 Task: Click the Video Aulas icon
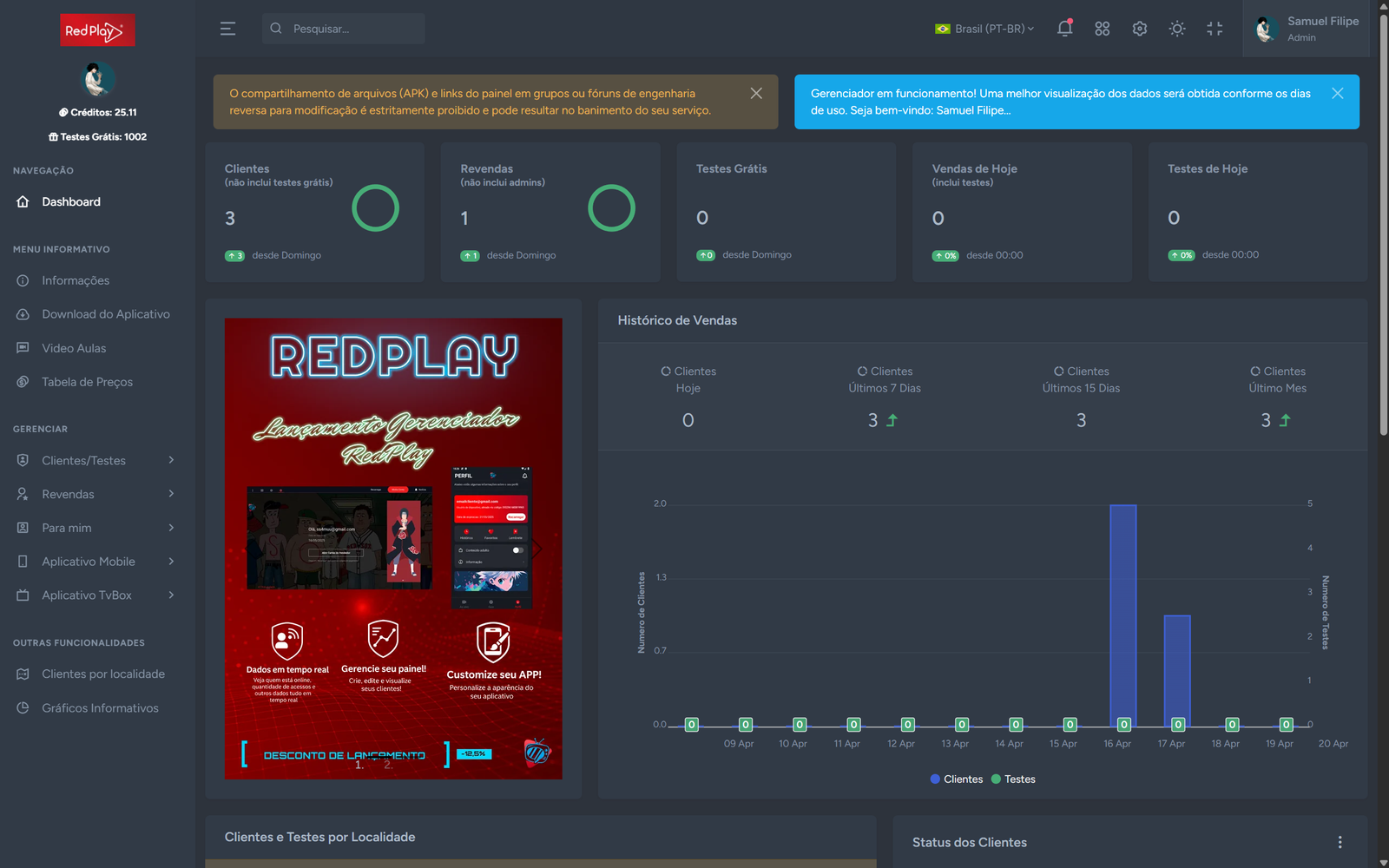[x=23, y=348]
